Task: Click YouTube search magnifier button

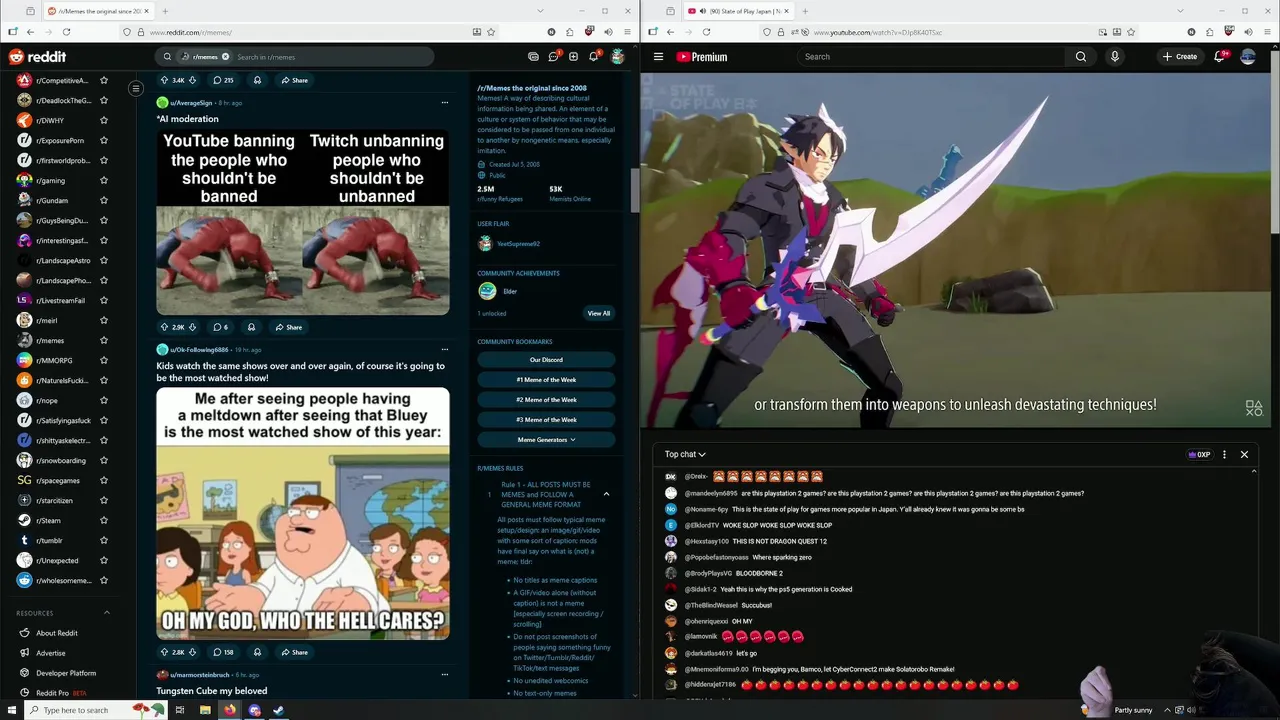Action: (x=1081, y=57)
